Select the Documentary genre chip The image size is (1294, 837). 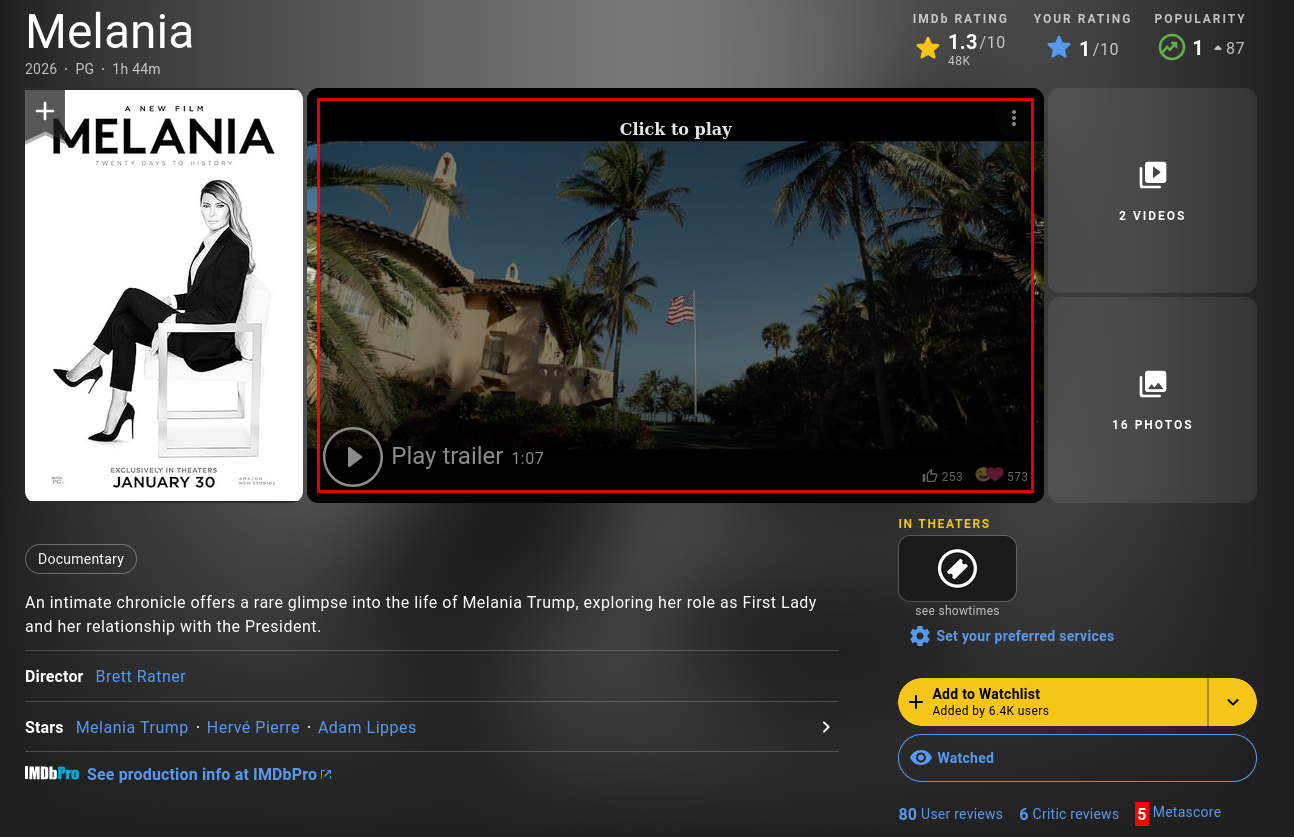point(81,559)
